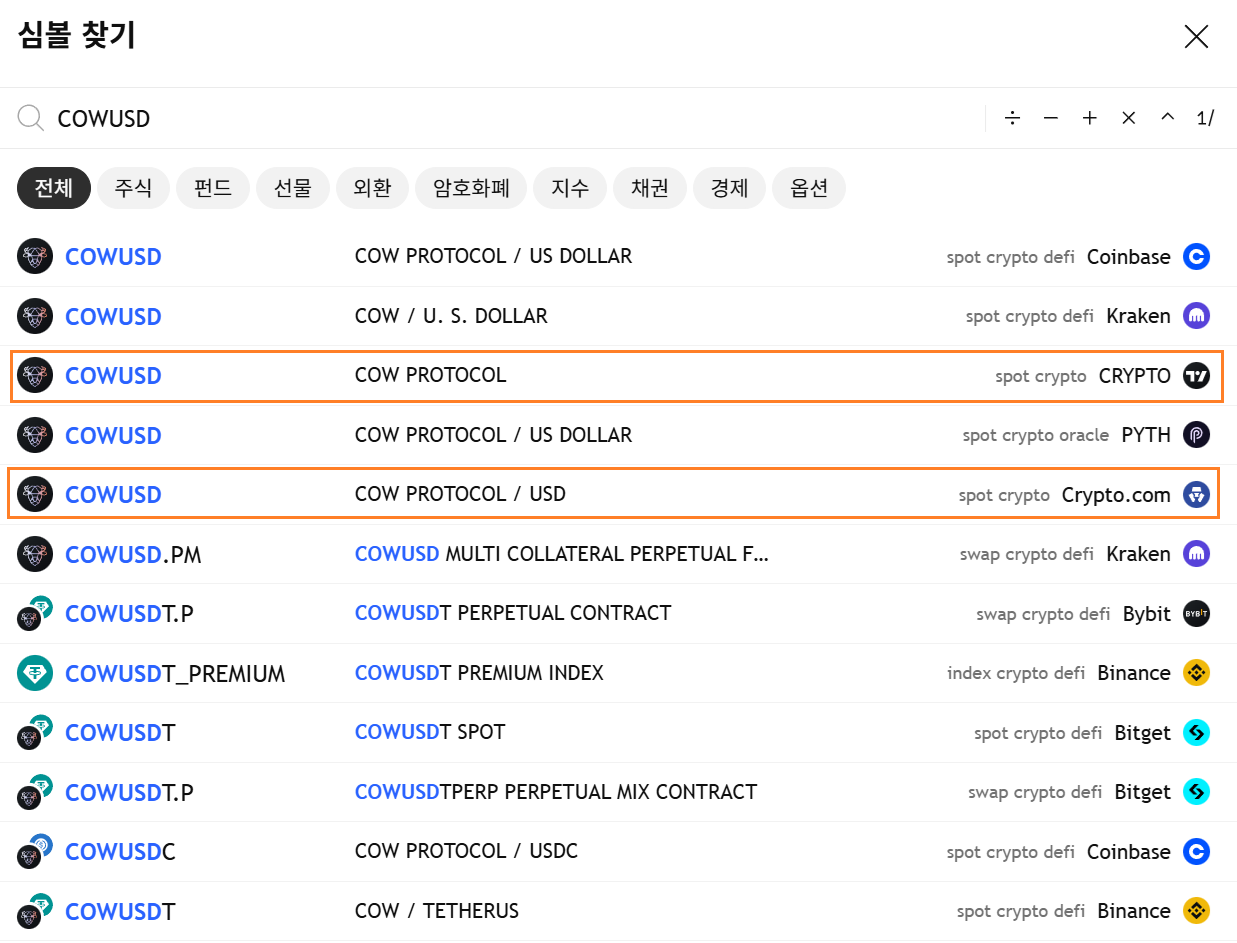Image resolution: width=1237 pixels, height=943 pixels.
Task: Click COW coin icon on Coinbase COWUSD row
Action: coord(35,257)
